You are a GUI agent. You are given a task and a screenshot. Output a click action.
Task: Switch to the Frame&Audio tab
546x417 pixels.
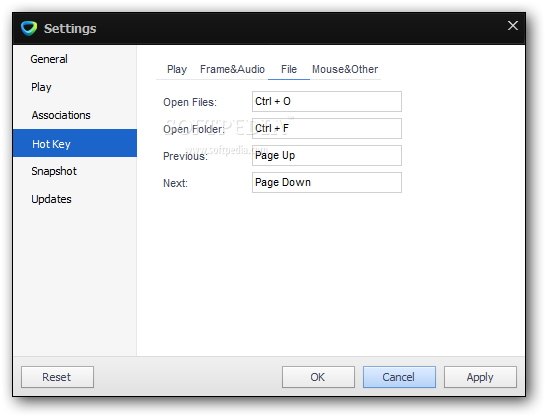(232, 69)
